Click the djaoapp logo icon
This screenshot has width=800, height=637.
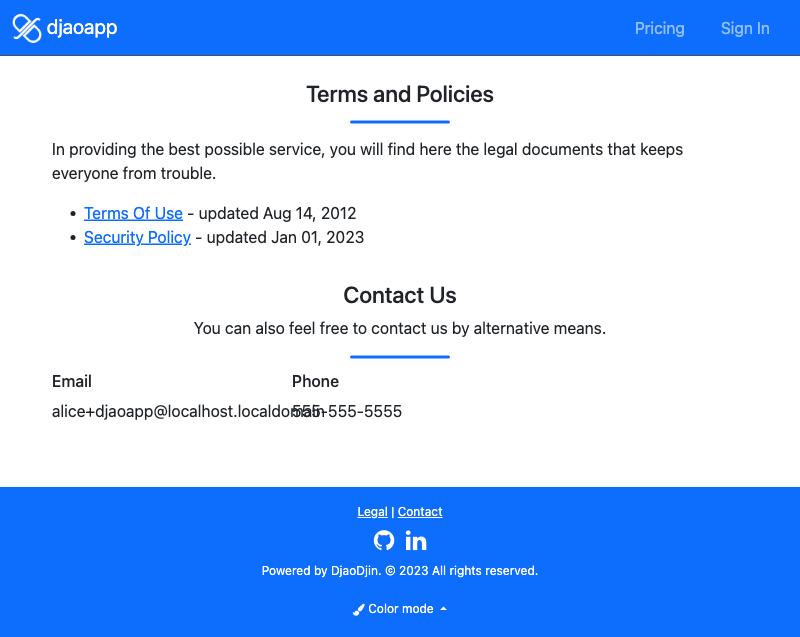tap(27, 28)
